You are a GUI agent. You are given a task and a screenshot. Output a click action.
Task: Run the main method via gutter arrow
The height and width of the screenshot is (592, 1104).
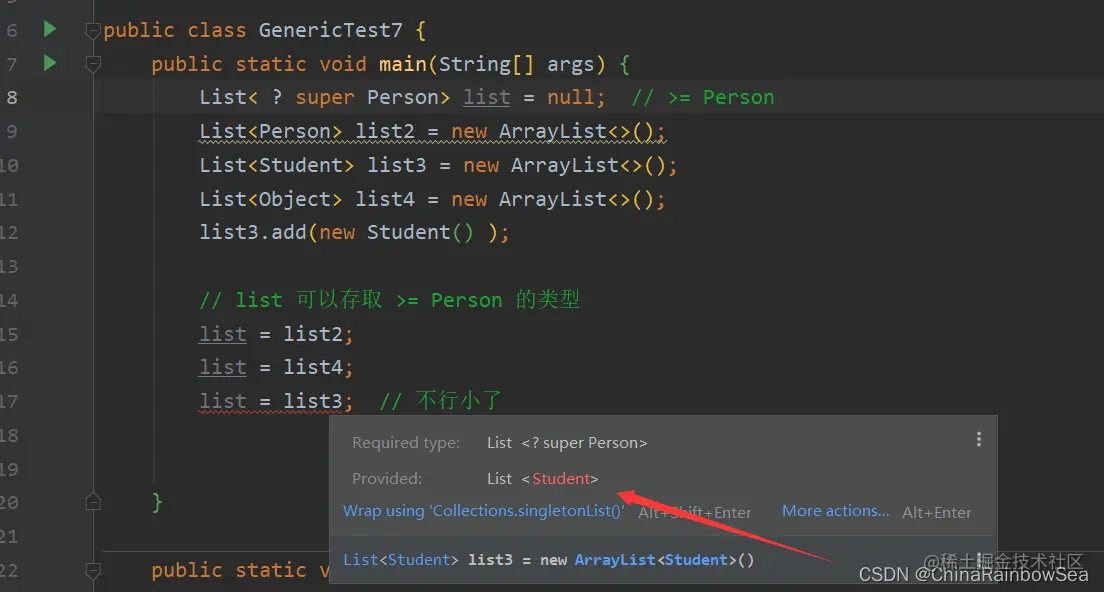[x=49, y=63]
